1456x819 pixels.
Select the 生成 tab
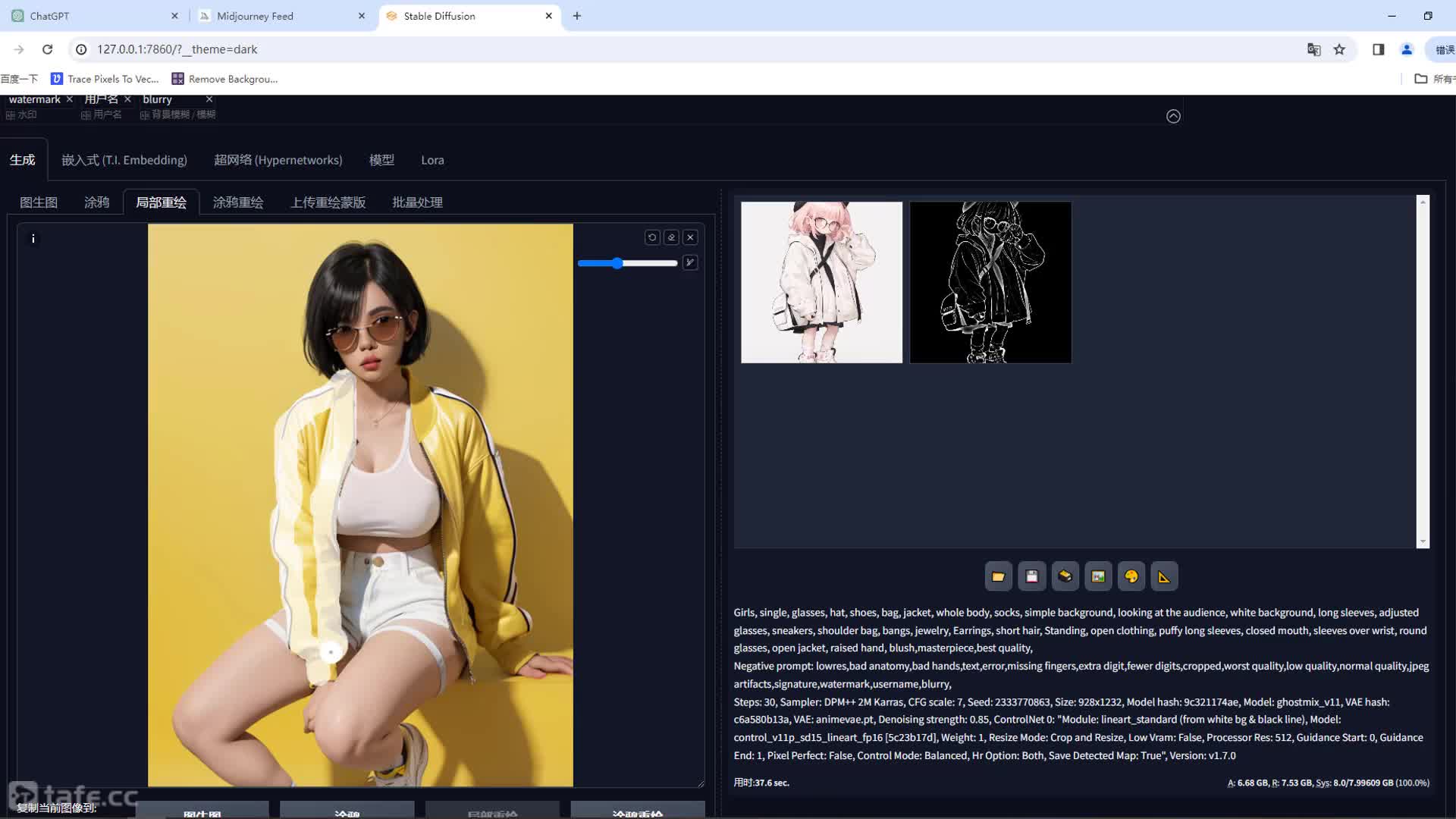[23, 160]
